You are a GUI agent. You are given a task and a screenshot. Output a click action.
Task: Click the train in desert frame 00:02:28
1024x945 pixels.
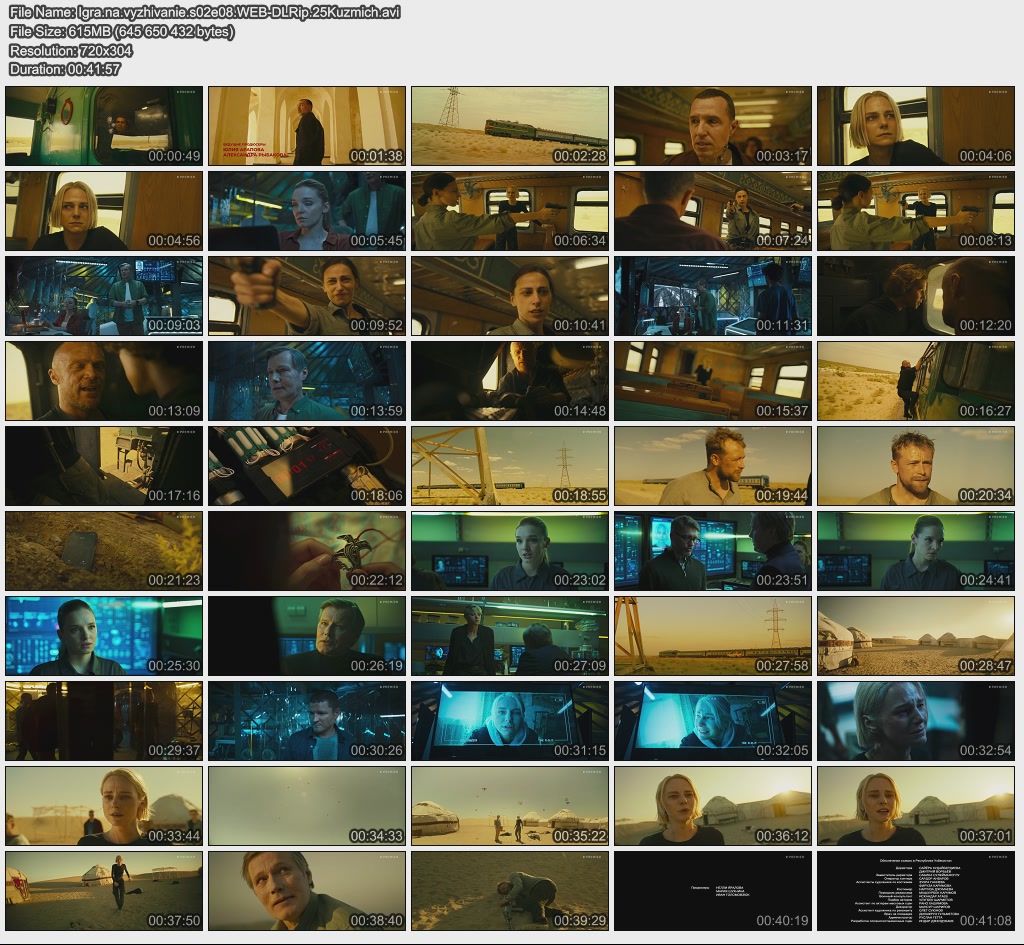(510, 126)
